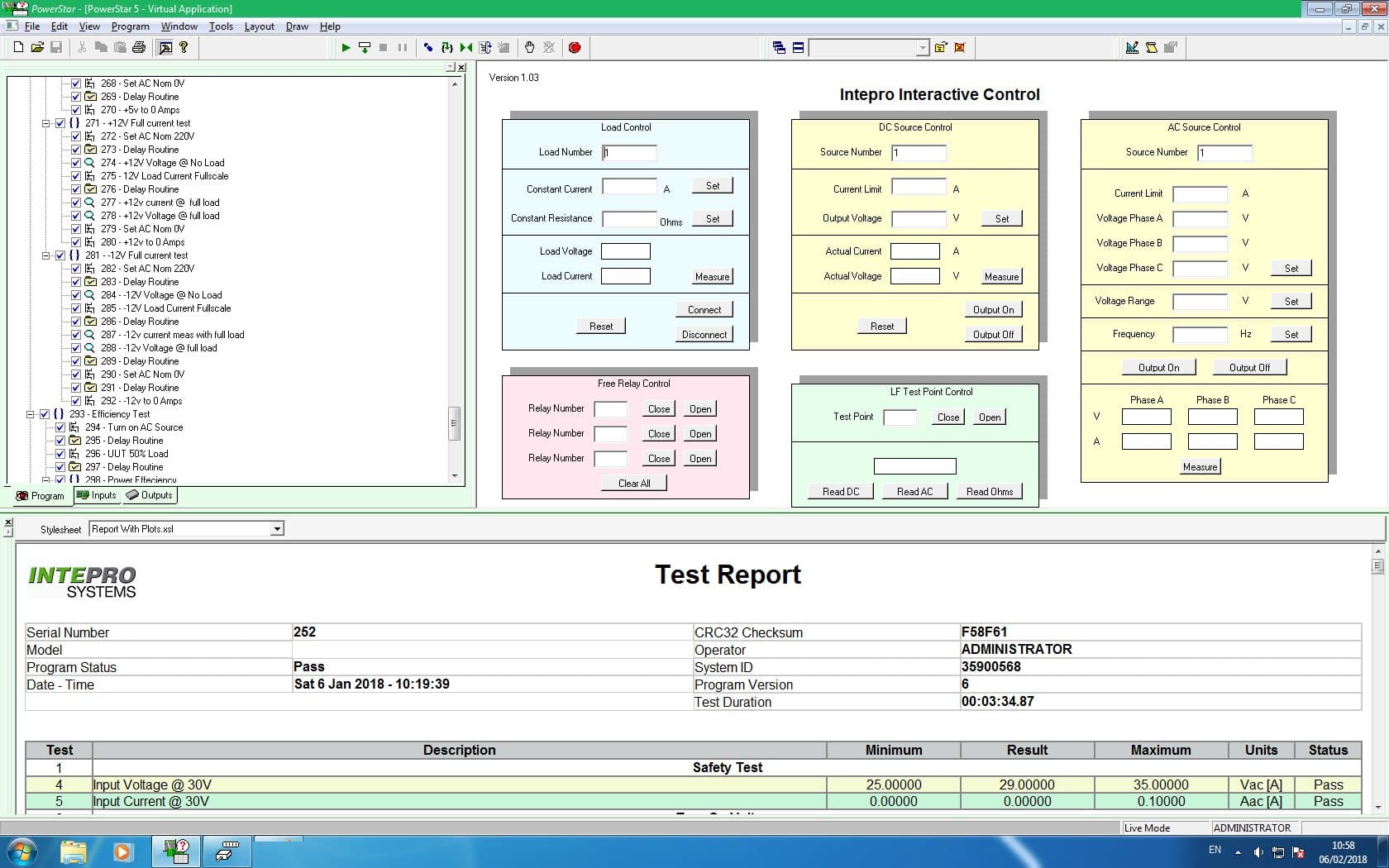Click the magnifier icon of step 274

pyautogui.click(x=90, y=163)
